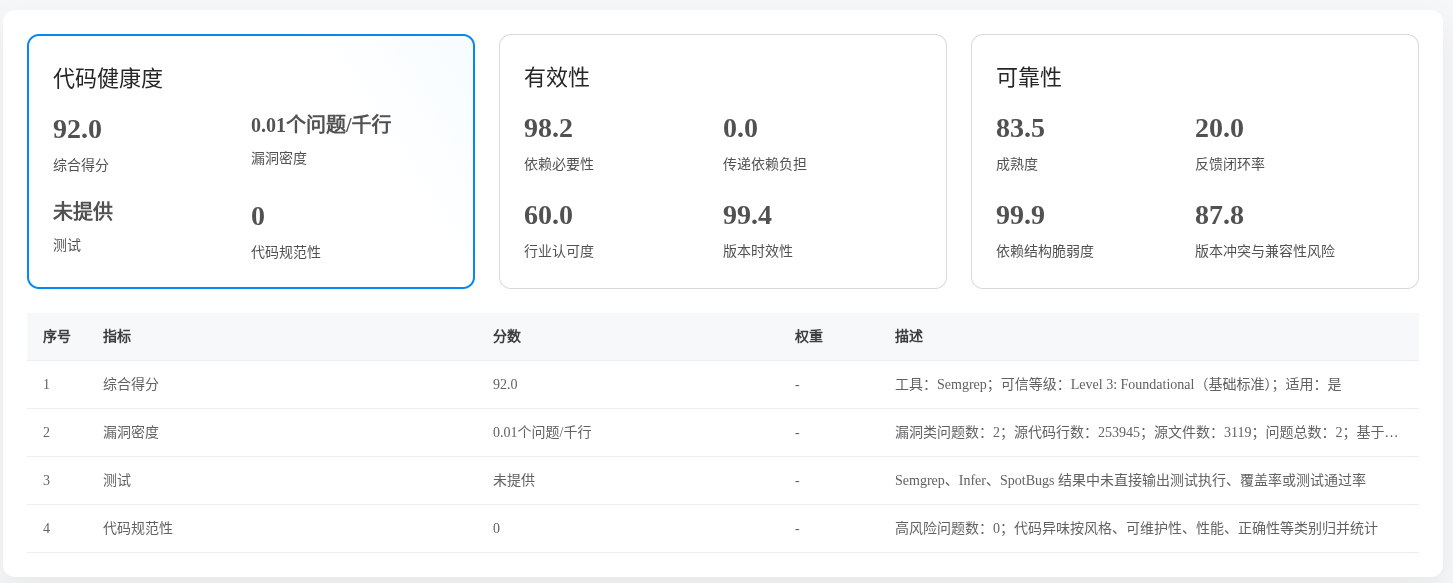Click the 成熟度 score 83.5
Screen dimensions: 1453x583
tap(1020, 129)
